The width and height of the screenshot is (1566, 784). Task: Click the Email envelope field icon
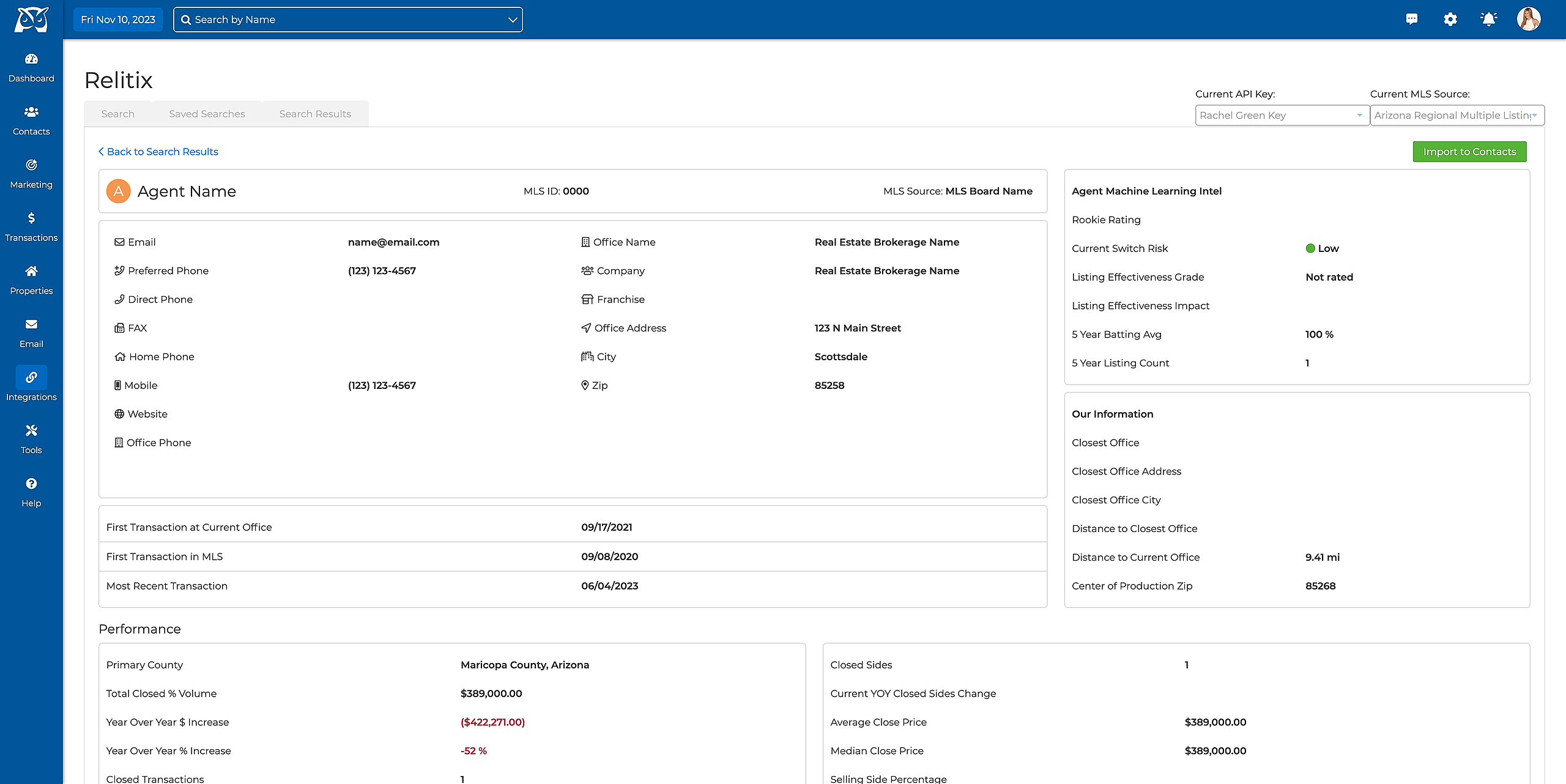(x=119, y=242)
